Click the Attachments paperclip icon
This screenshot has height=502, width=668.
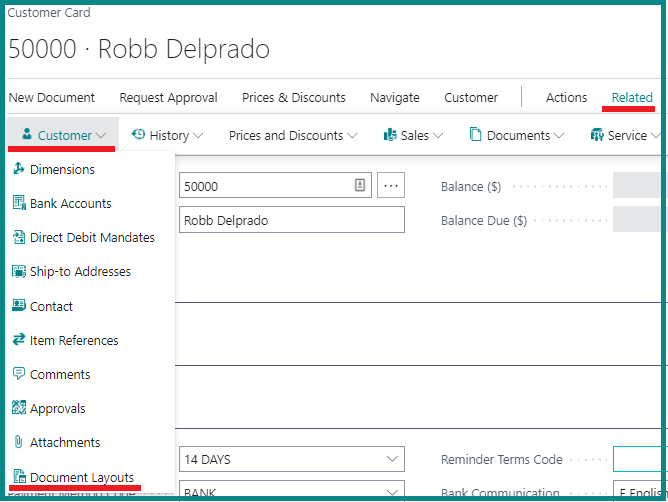(19, 442)
